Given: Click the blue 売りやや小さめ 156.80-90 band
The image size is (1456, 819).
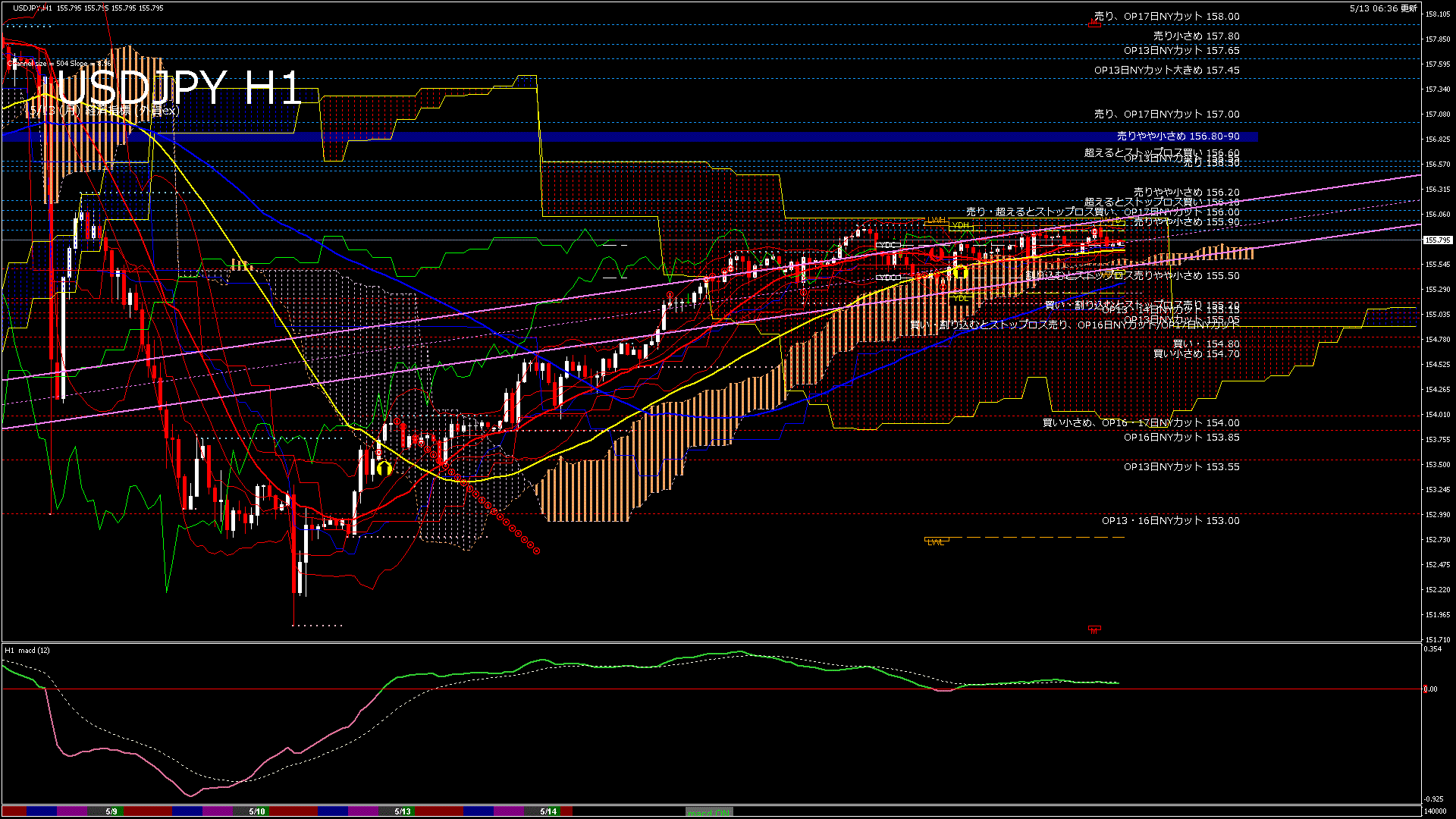Looking at the screenshot, I should 630,136.
